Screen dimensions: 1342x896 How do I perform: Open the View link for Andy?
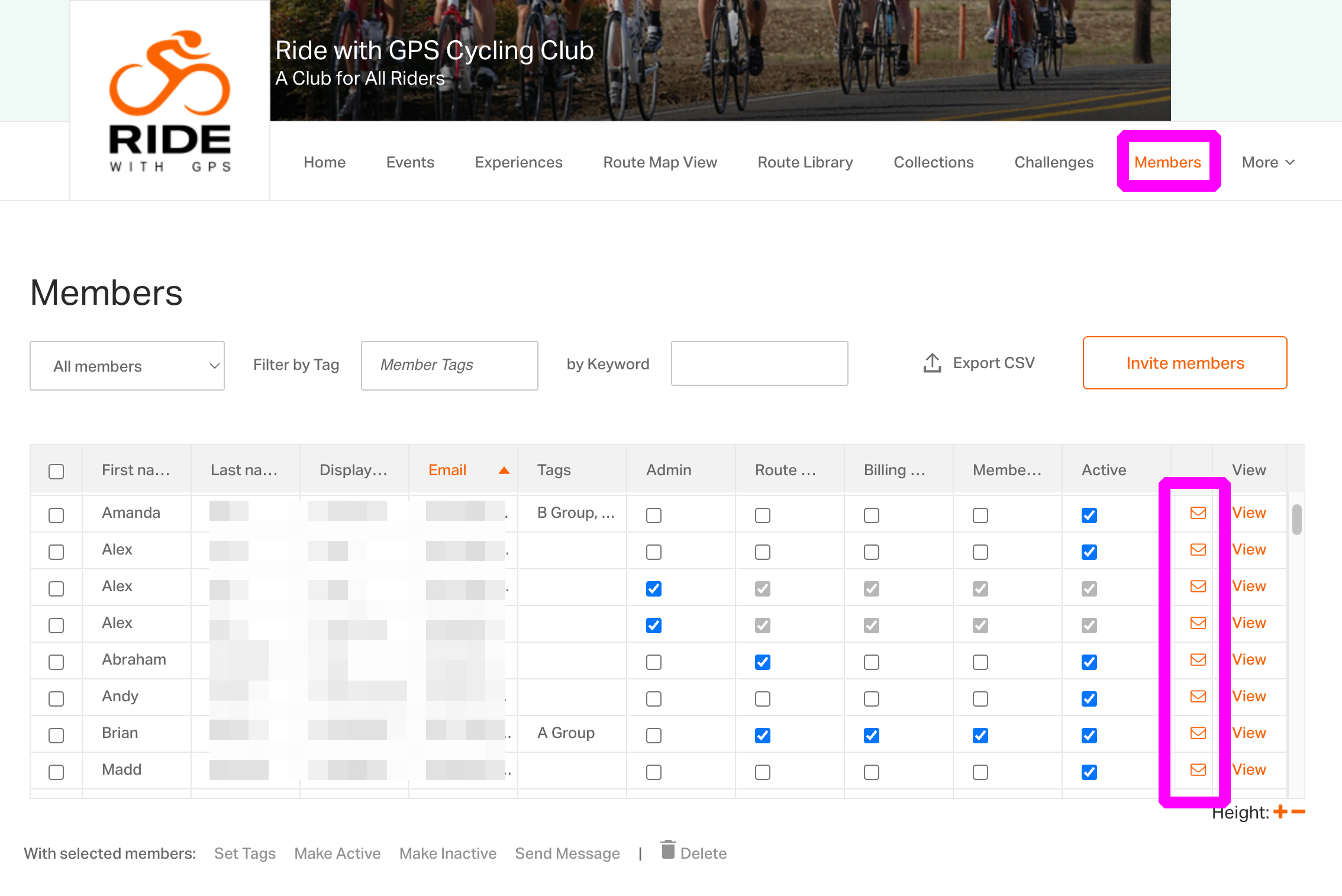point(1249,696)
